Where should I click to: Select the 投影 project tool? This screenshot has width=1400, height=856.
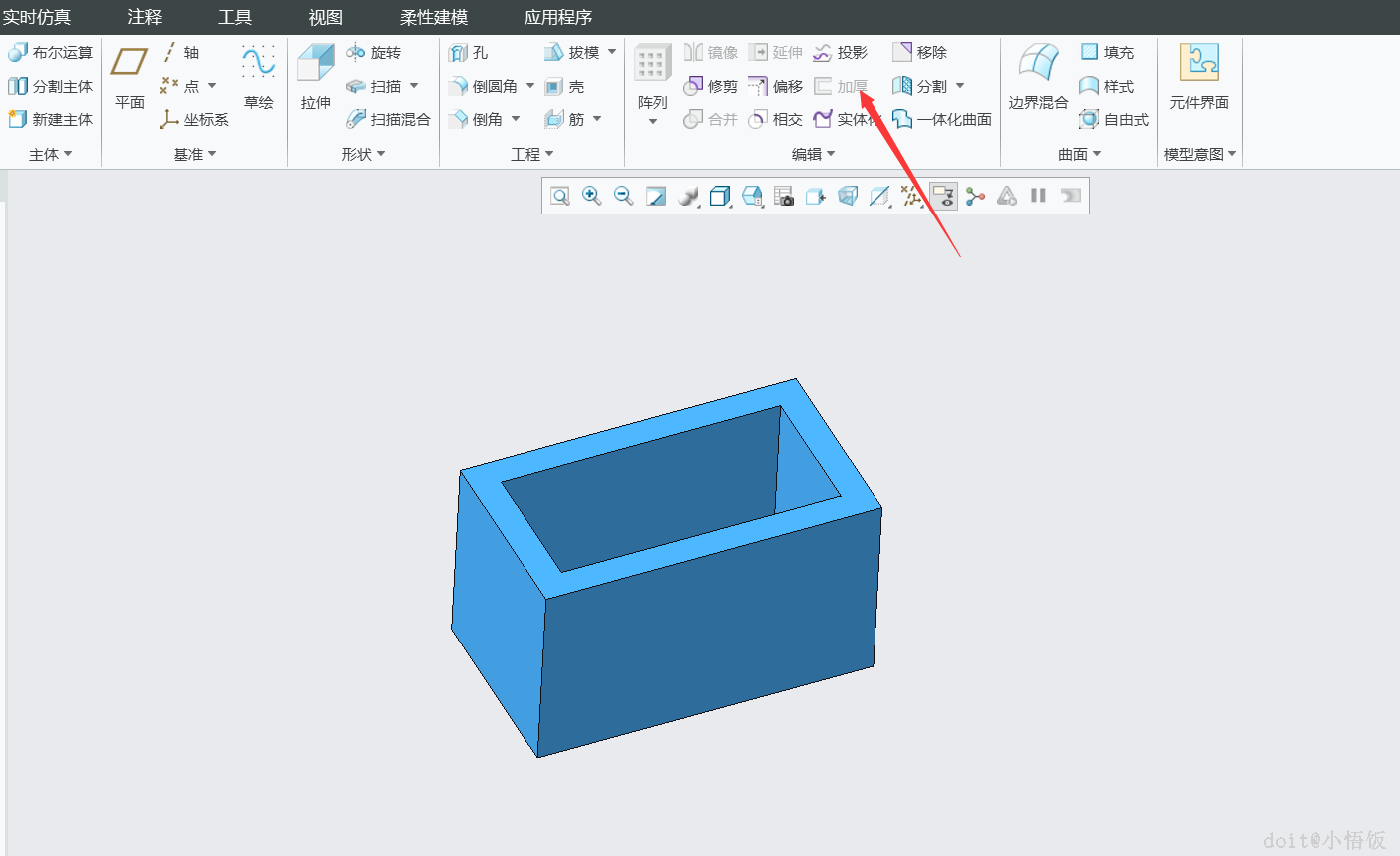(840, 52)
